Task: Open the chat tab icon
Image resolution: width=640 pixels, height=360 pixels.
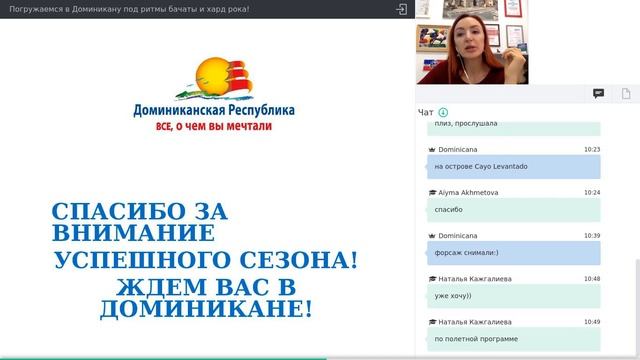Action: pyautogui.click(x=598, y=93)
